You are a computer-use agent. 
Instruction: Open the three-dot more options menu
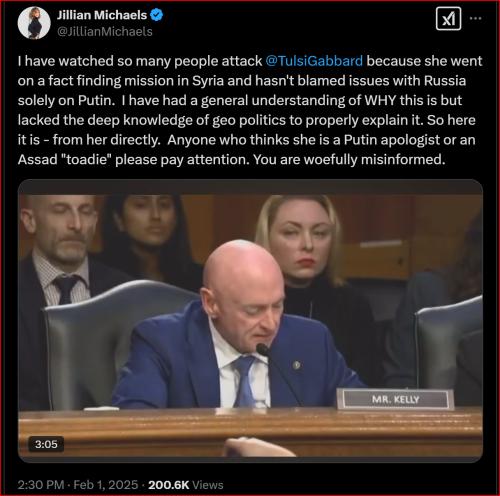point(475,18)
